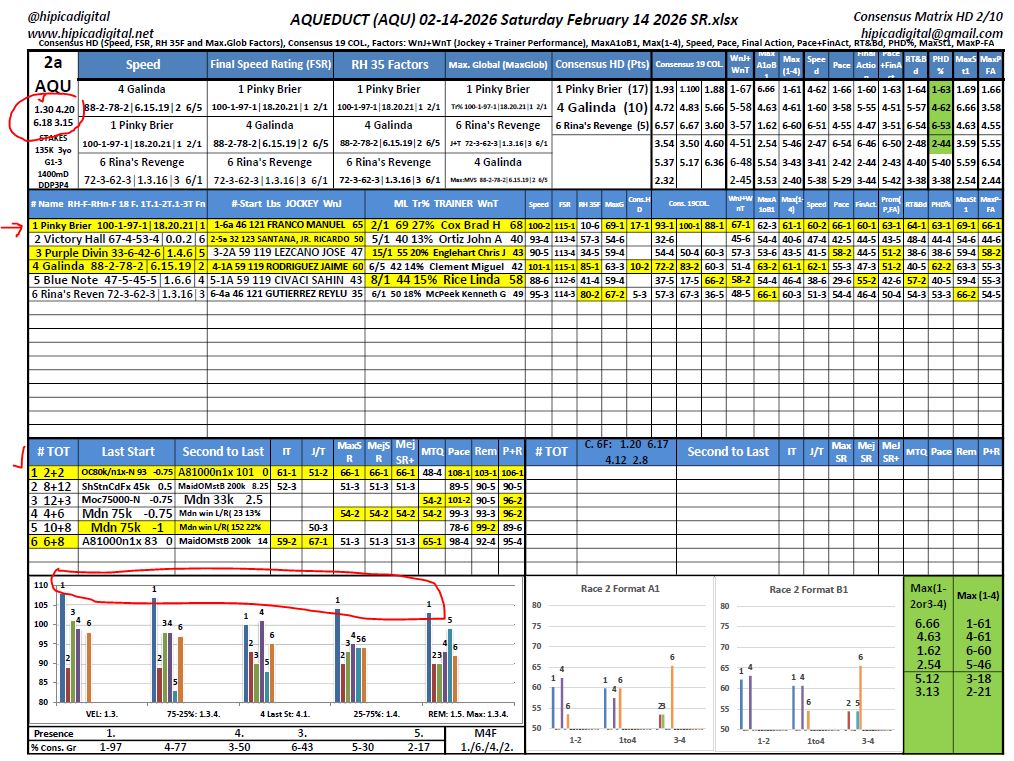This screenshot has height=761, width=1014.
Task: Click the Mdn 33k 2.5 second-to-last cell
Action: point(223,500)
